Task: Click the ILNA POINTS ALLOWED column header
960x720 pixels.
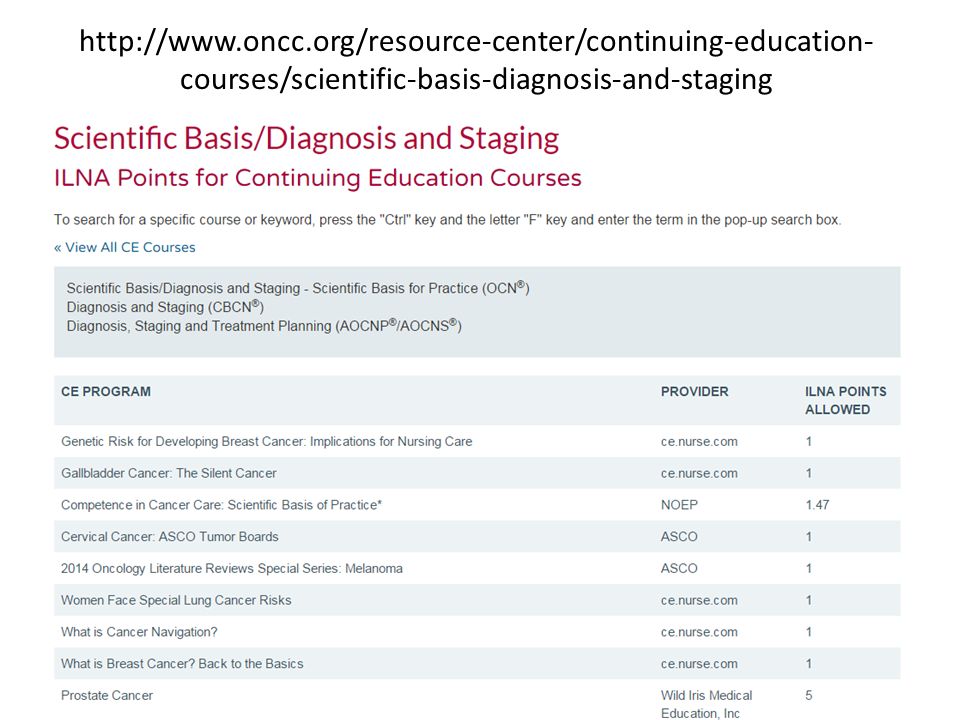Action: coord(846,400)
